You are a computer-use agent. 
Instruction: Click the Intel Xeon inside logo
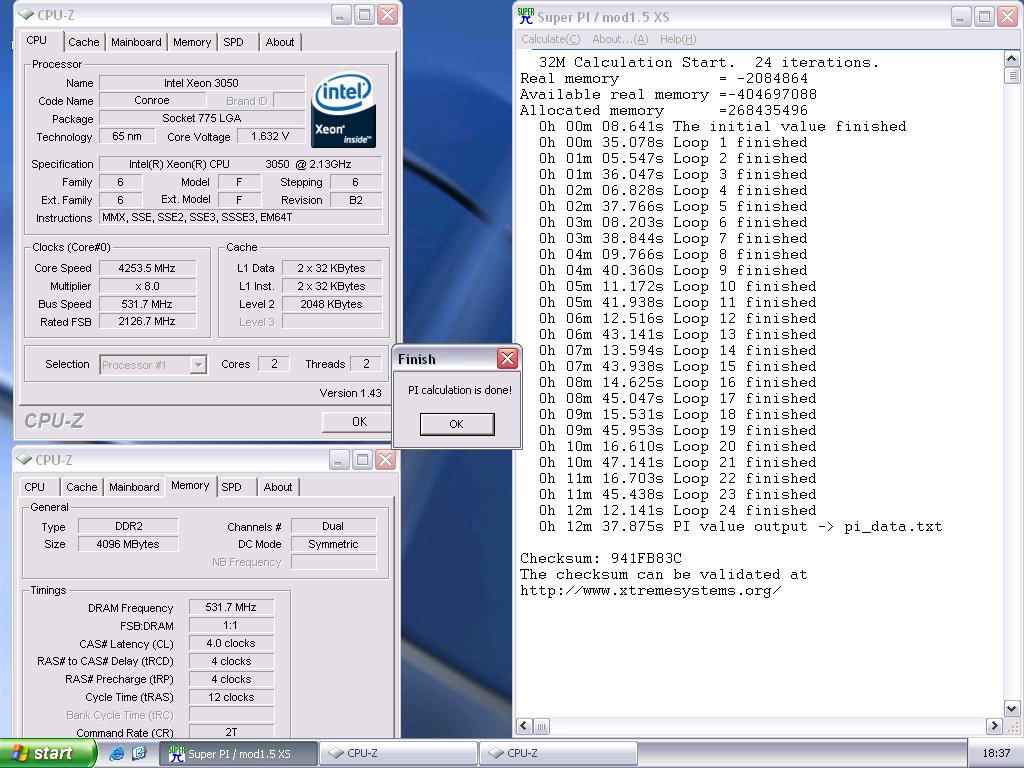point(343,110)
